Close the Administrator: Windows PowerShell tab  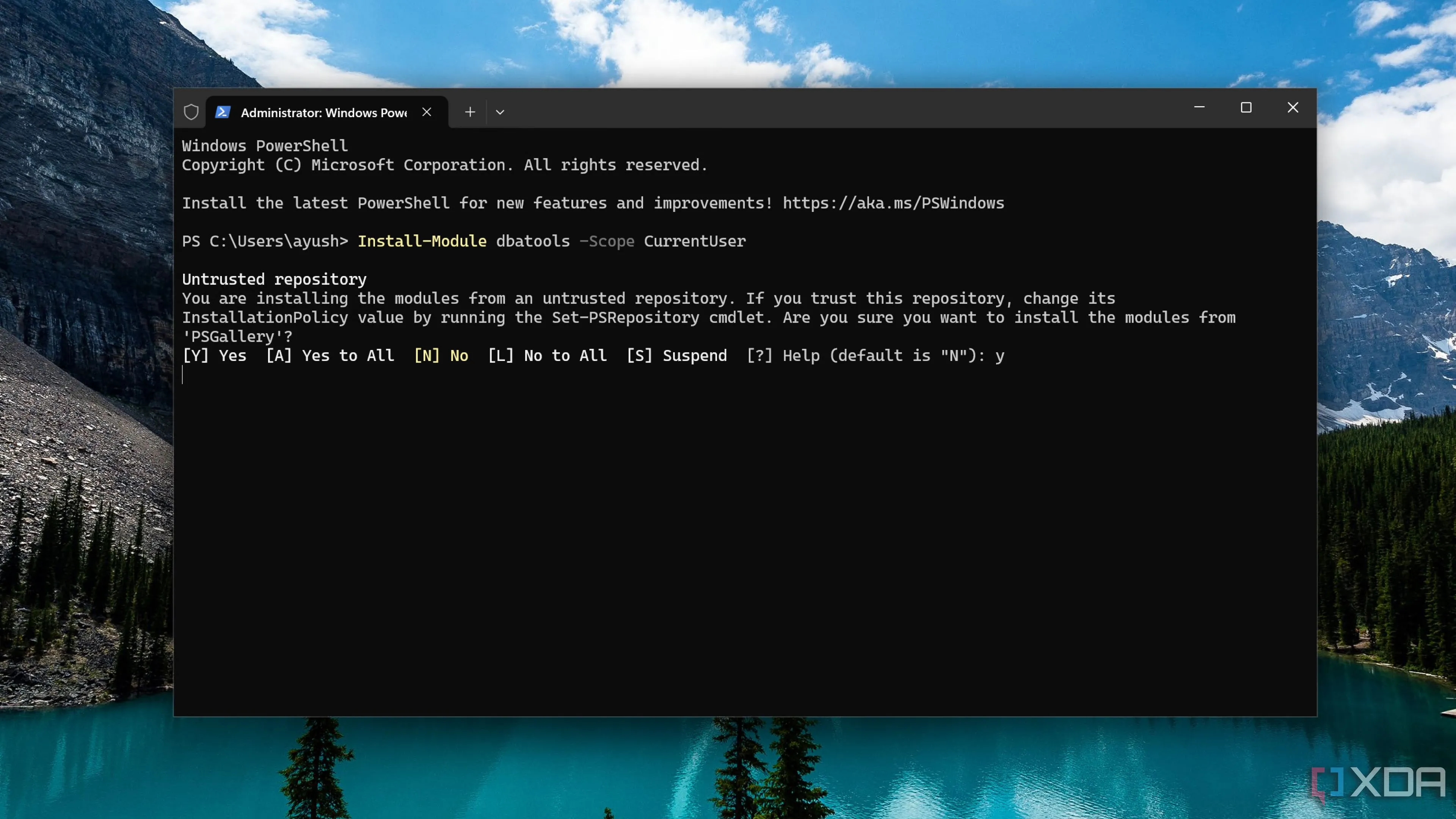pos(427,112)
